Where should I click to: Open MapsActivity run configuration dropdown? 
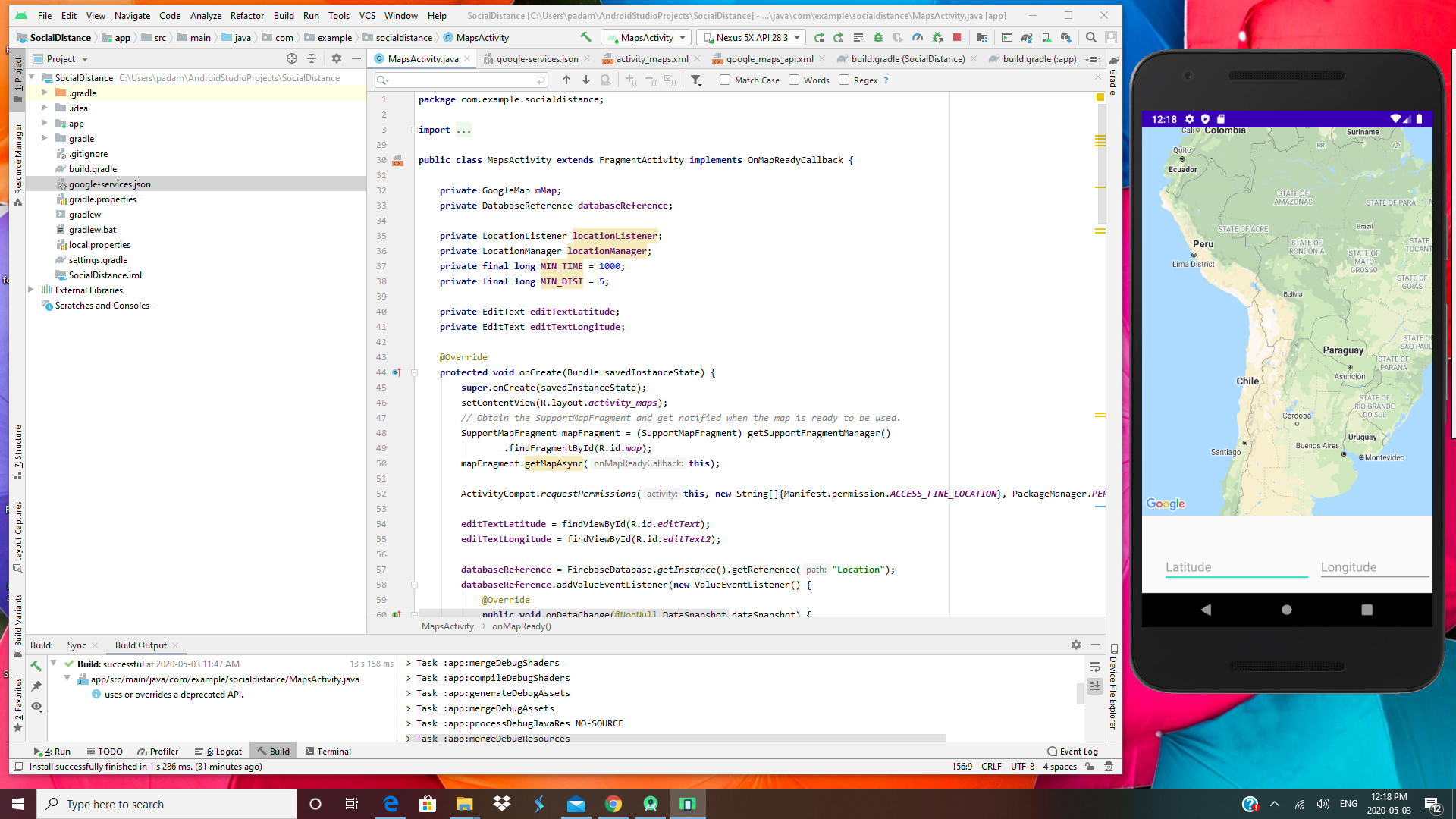(x=646, y=37)
